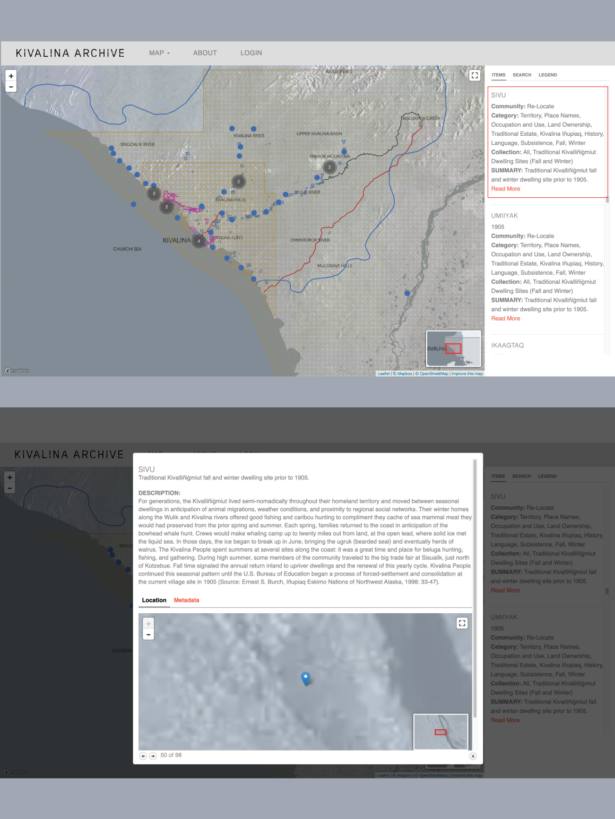Zoom out on the main archive map
Viewport: 615px width, 819px height.
[x=11, y=86]
